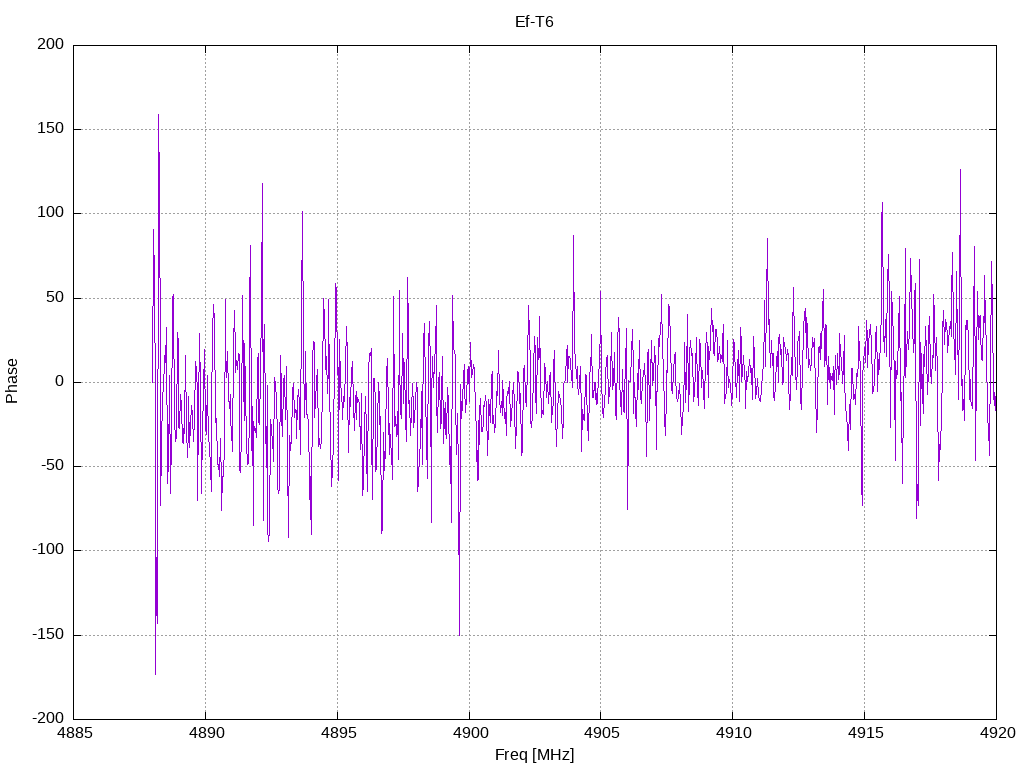Click the y-axis tick label 50

click(x=55, y=297)
